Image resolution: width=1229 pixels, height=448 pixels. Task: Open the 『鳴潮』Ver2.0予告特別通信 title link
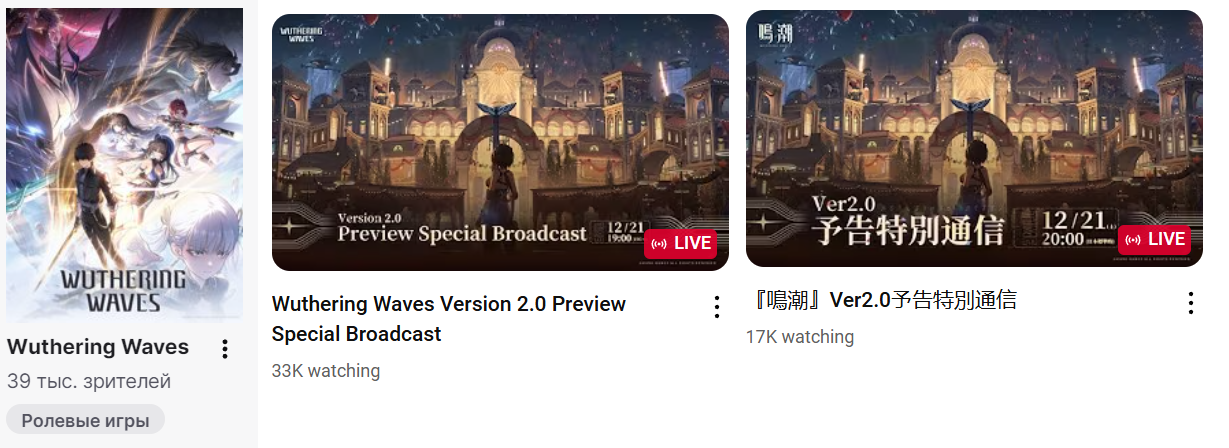click(882, 300)
